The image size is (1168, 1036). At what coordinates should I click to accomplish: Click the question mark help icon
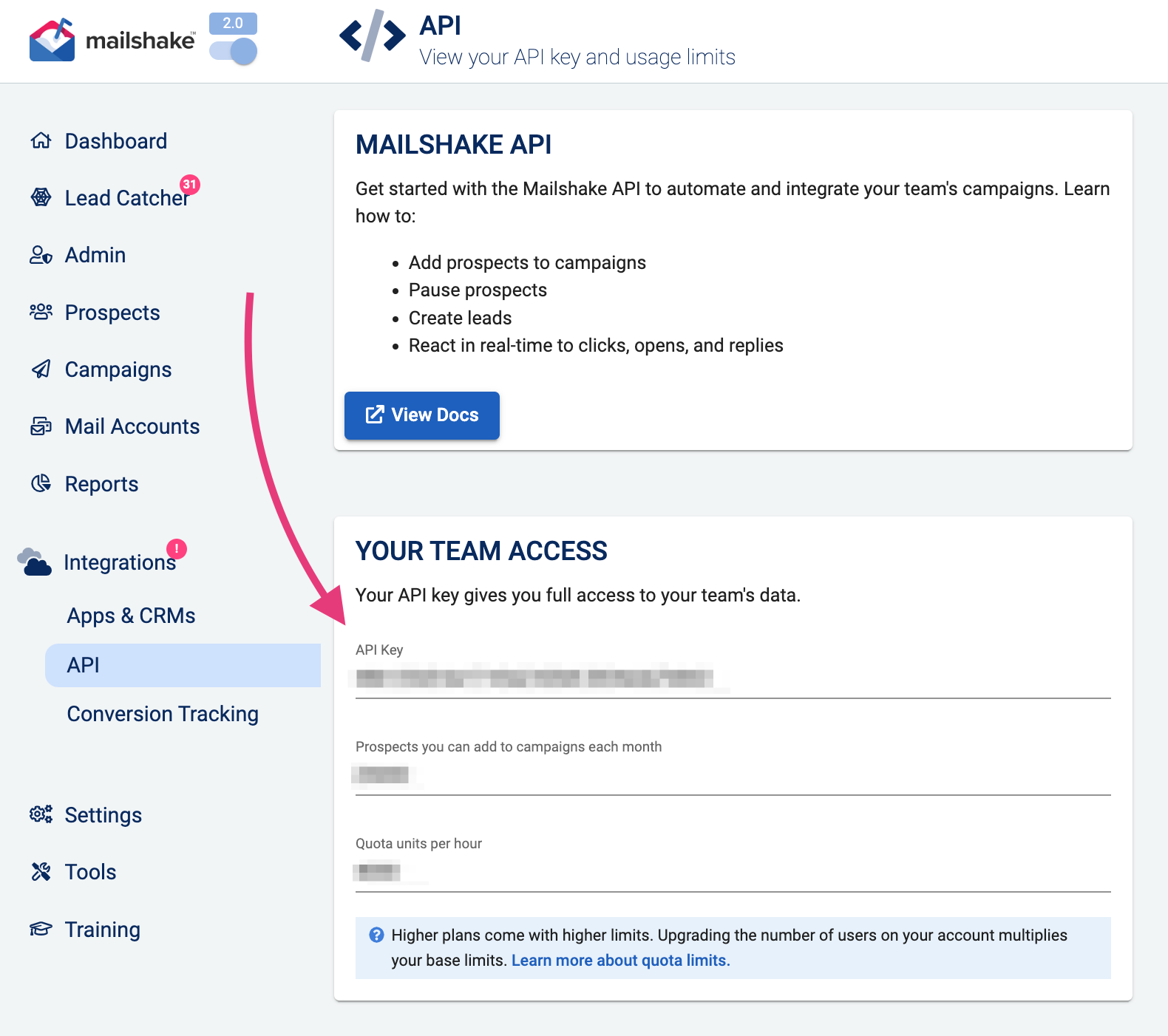pyautogui.click(x=376, y=935)
